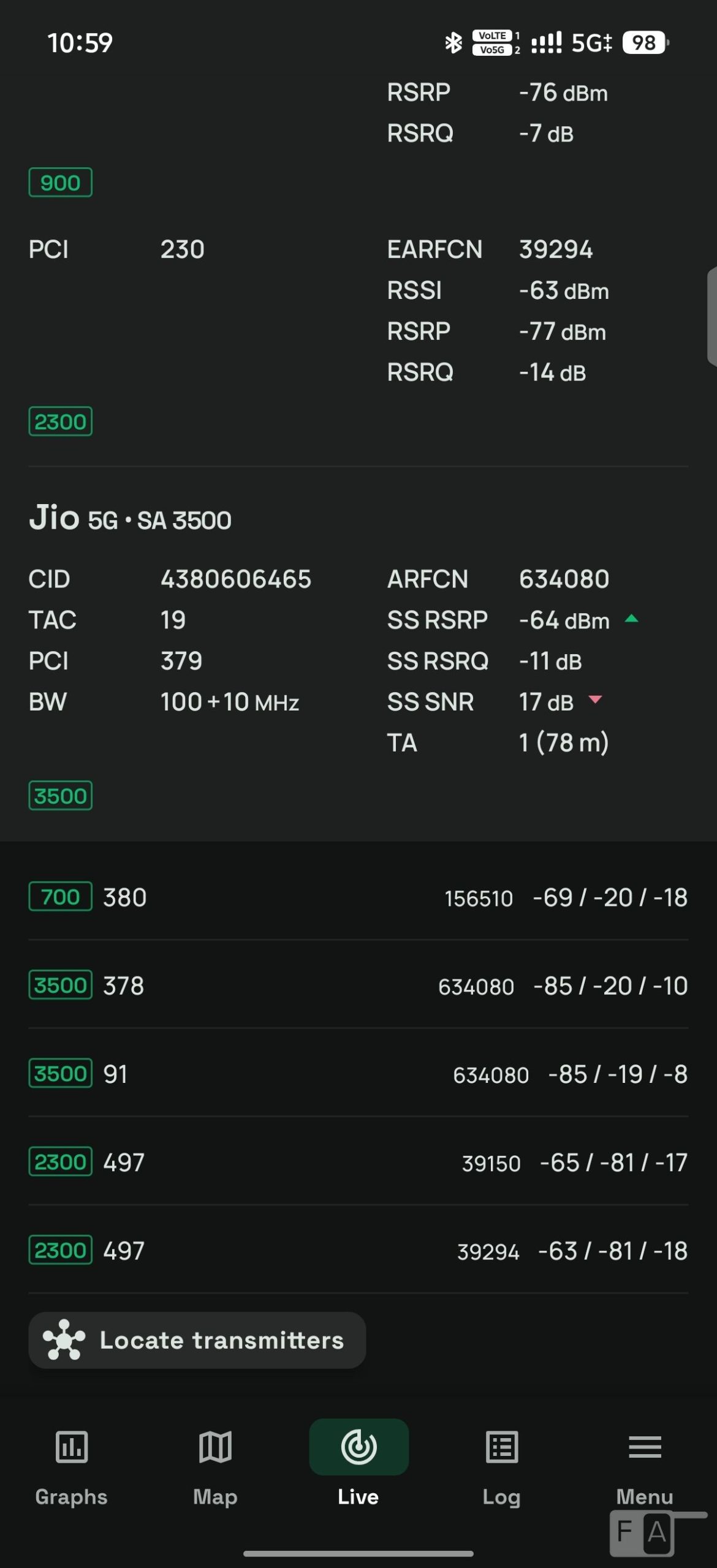Tap the battery indicator showing 98
This screenshot has height=1568, width=717.
tap(645, 43)
